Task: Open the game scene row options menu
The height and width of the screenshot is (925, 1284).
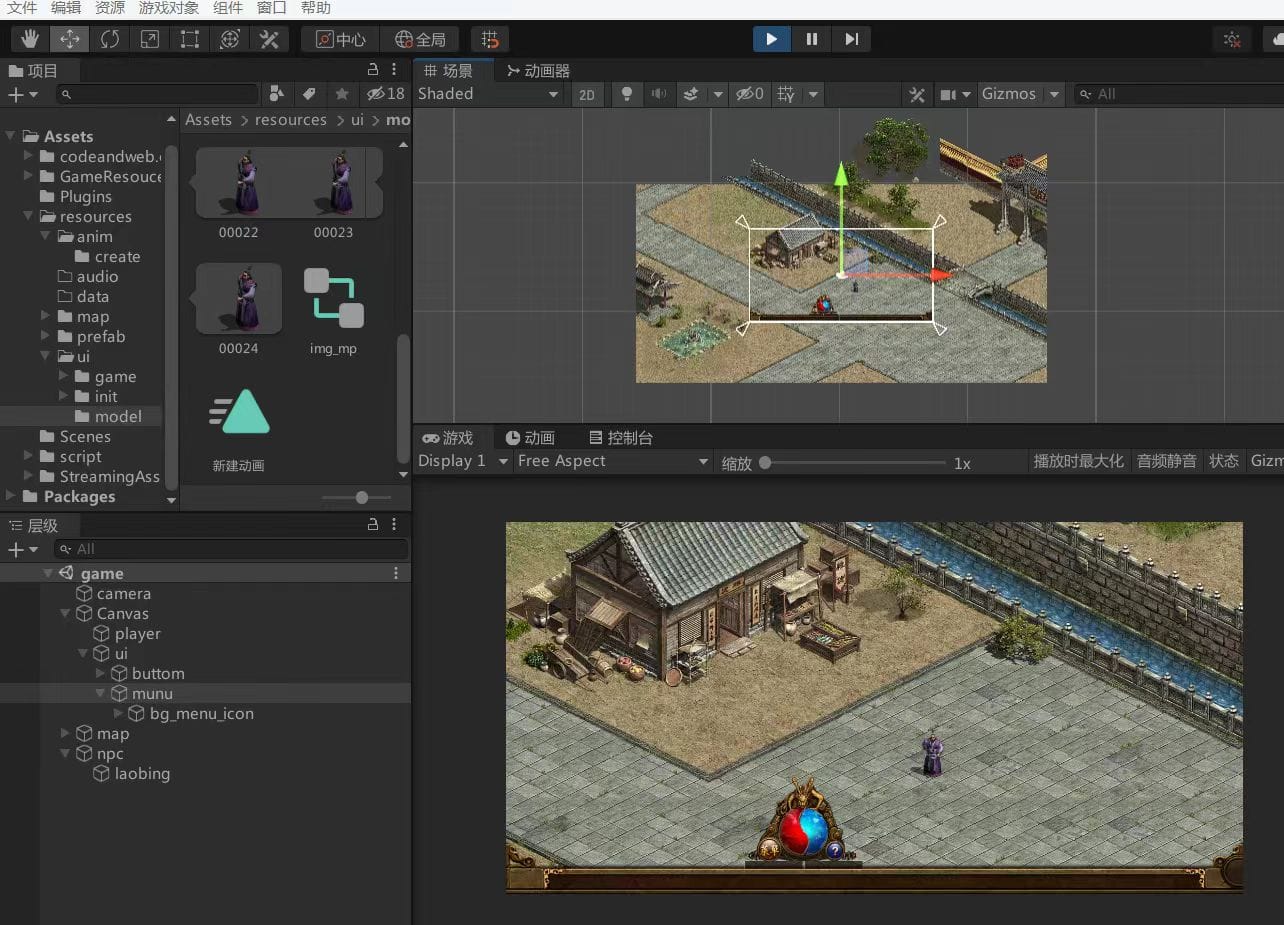Action: coord(396,573)
